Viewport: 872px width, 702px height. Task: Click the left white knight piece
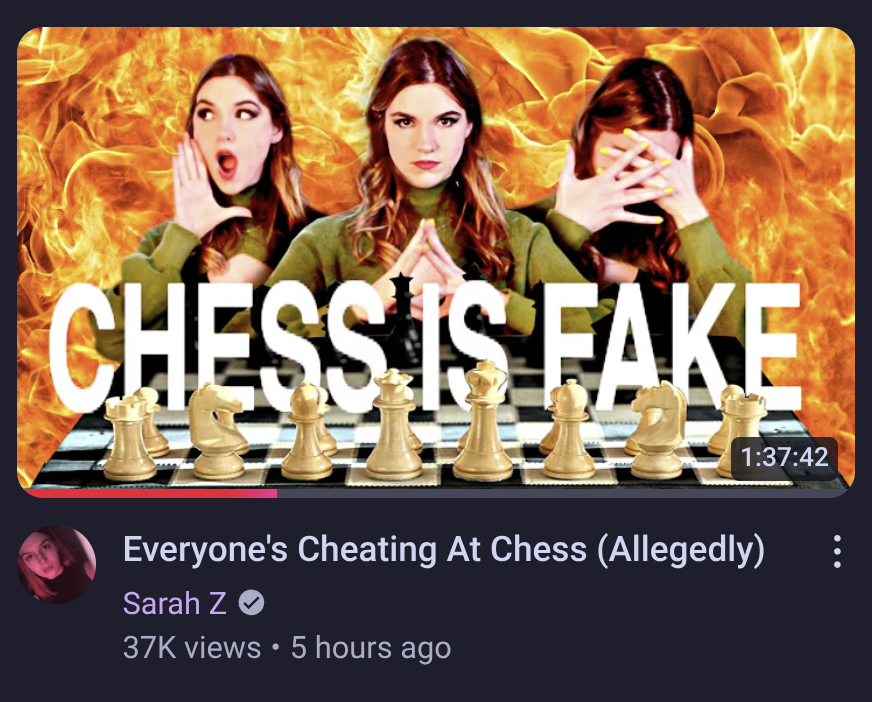(x=217, y=431)
